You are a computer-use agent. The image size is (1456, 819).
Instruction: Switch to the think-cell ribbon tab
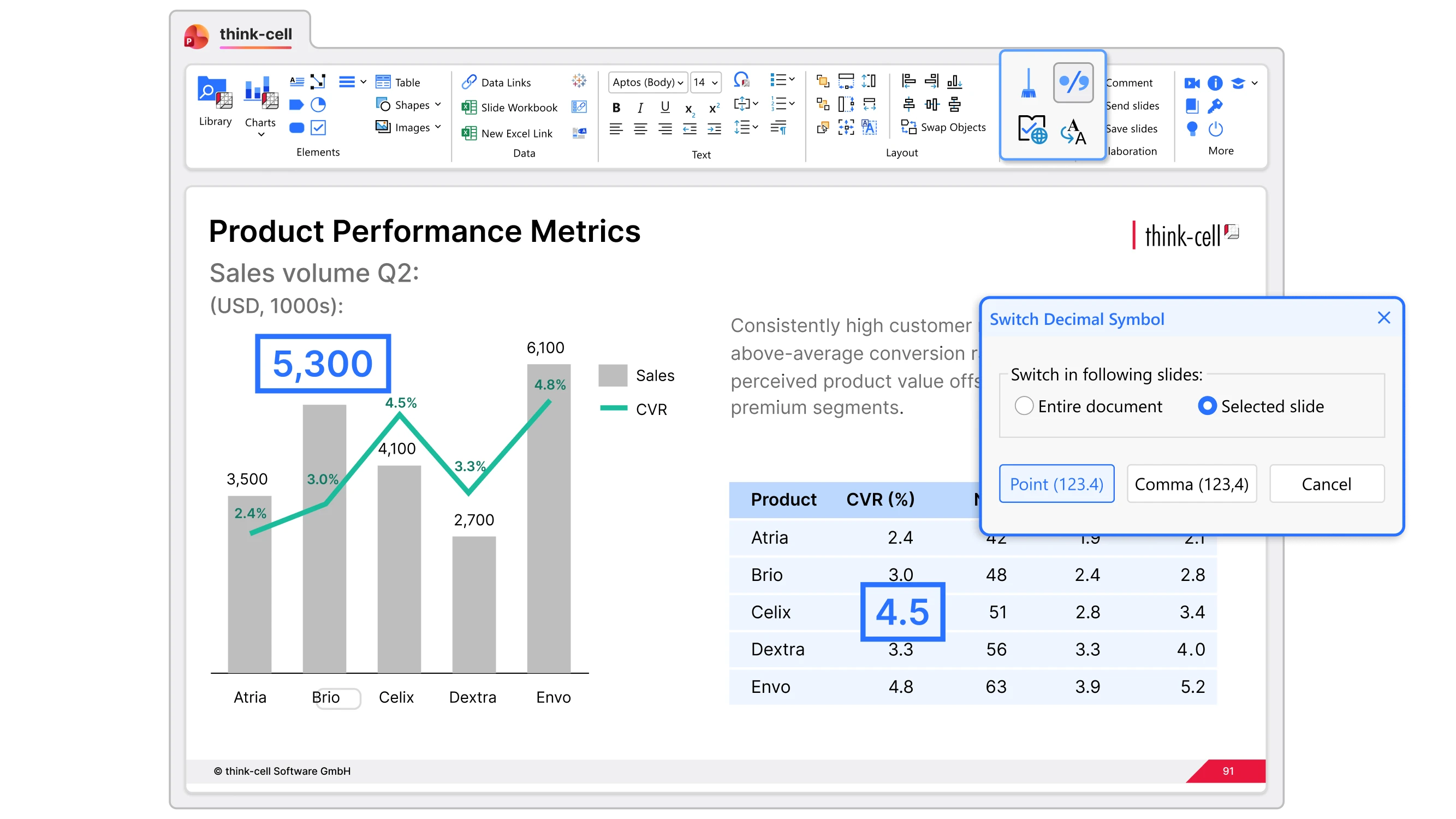[255, 34]
